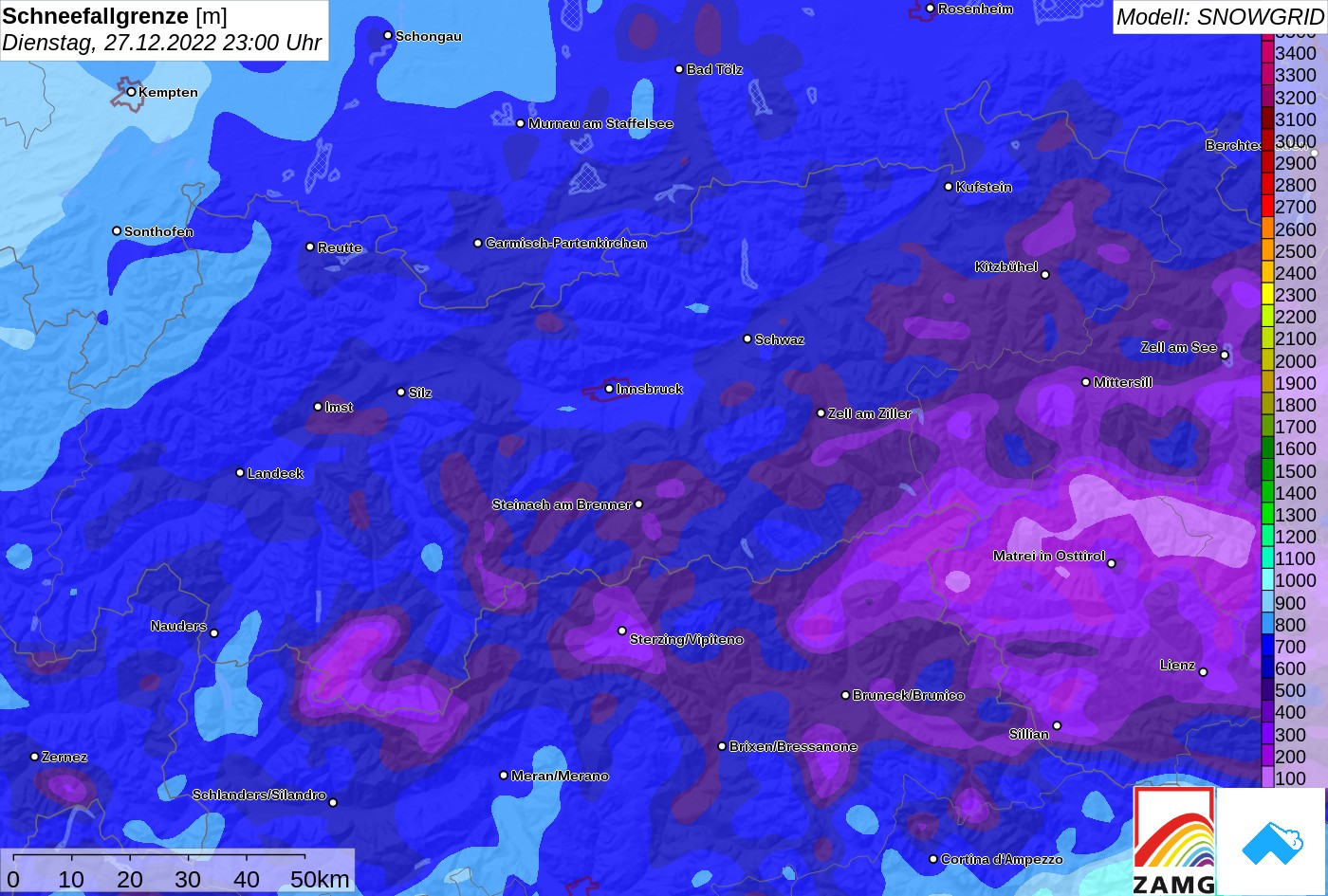Click the "Zell am Ziller" label
The height and width of the screenshot is (896, 1328).
tap(869, 413)
